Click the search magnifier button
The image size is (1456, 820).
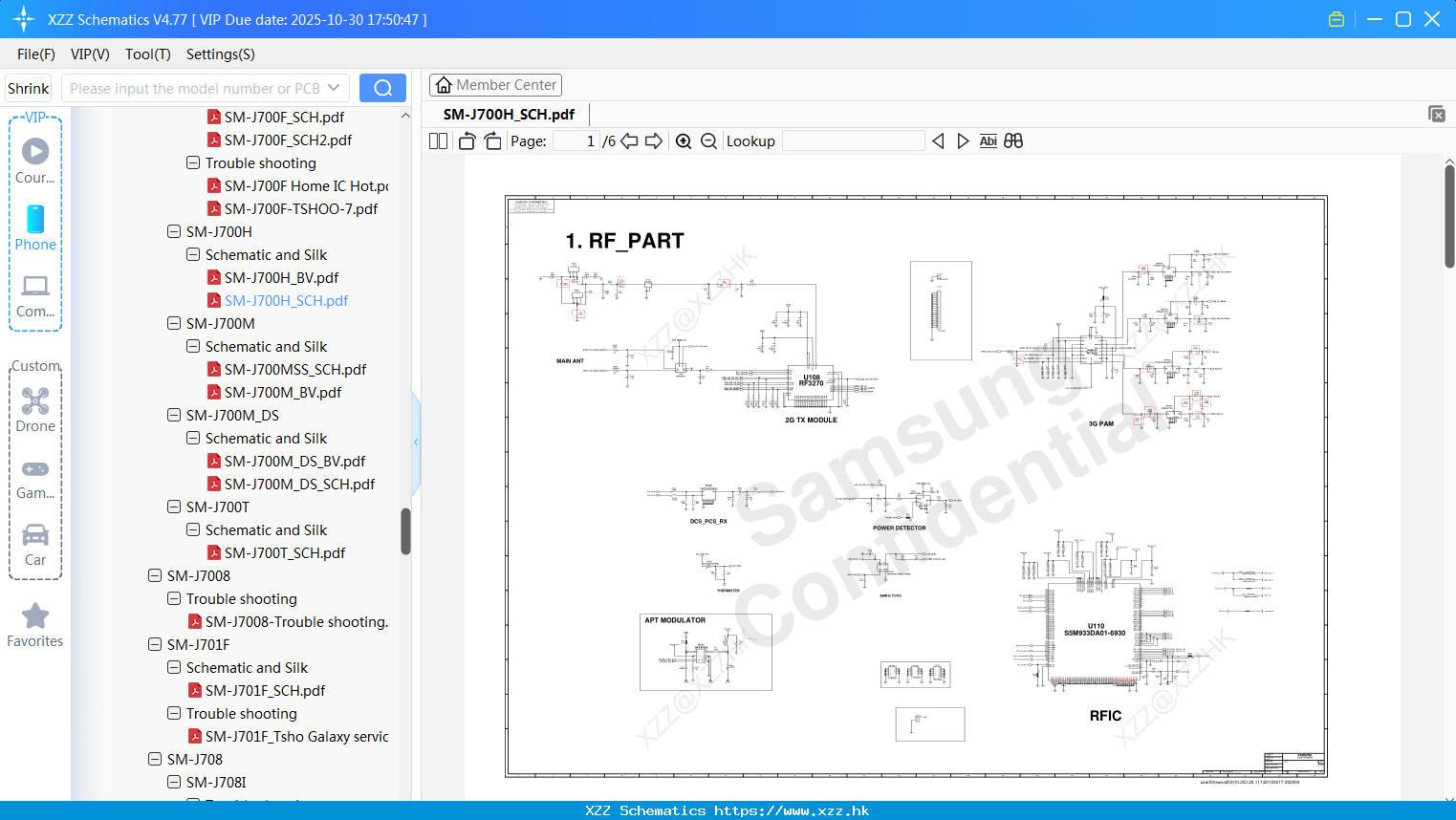[x=382, y=88]
